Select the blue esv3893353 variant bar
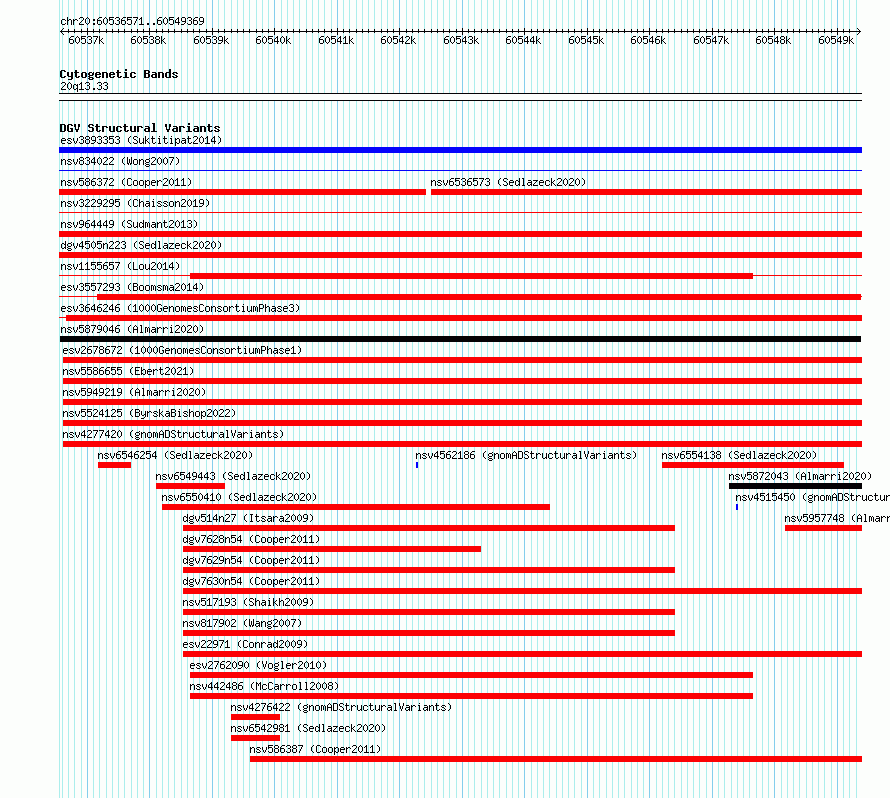Viewport: 890px width, 798px height. 460,150
